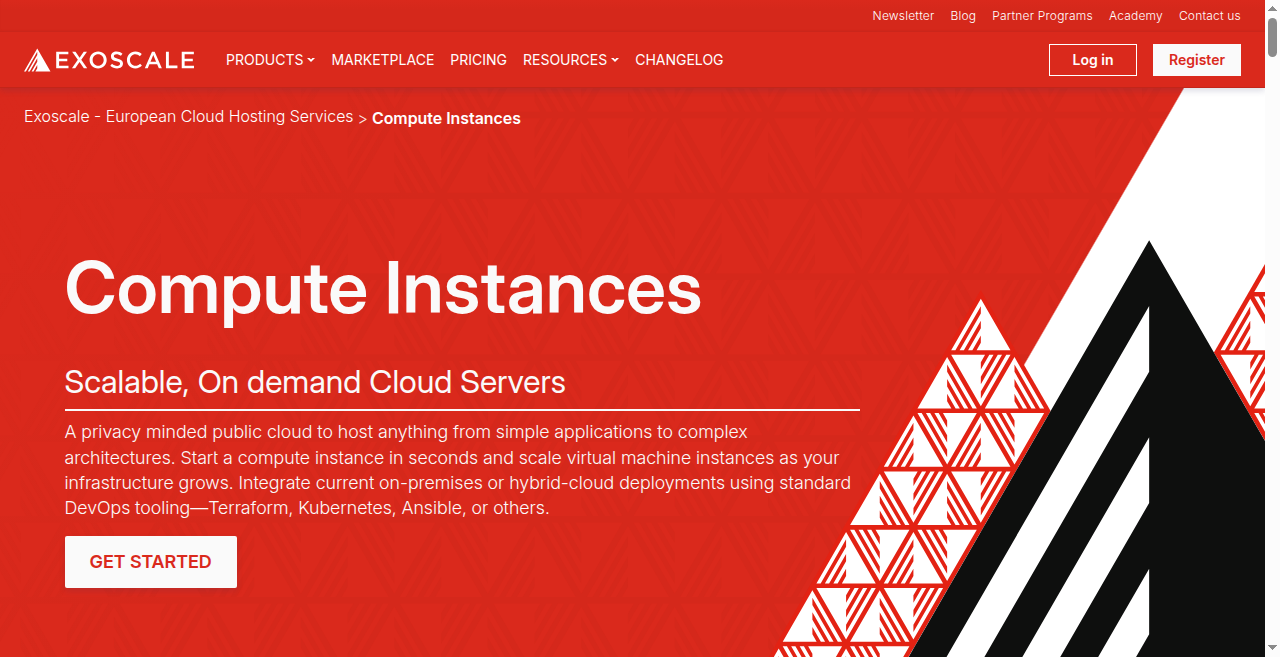View the CHANGELOG page
Screen dimensions: 1280x657
pyautogui.click(x=679, y=60)
